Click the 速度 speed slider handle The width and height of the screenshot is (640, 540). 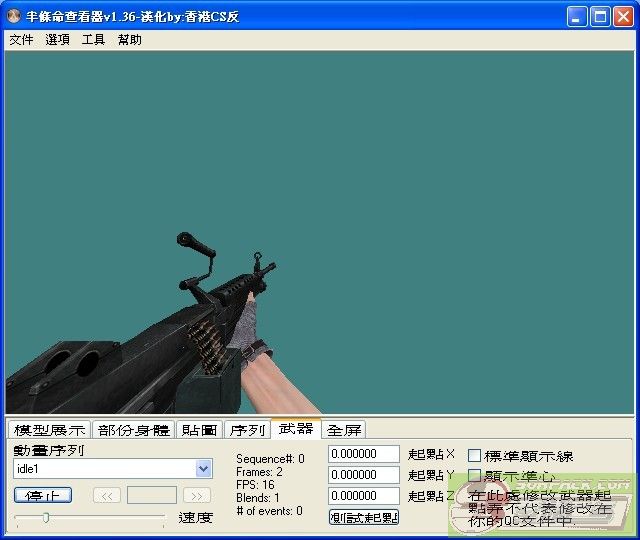[45, 517]
